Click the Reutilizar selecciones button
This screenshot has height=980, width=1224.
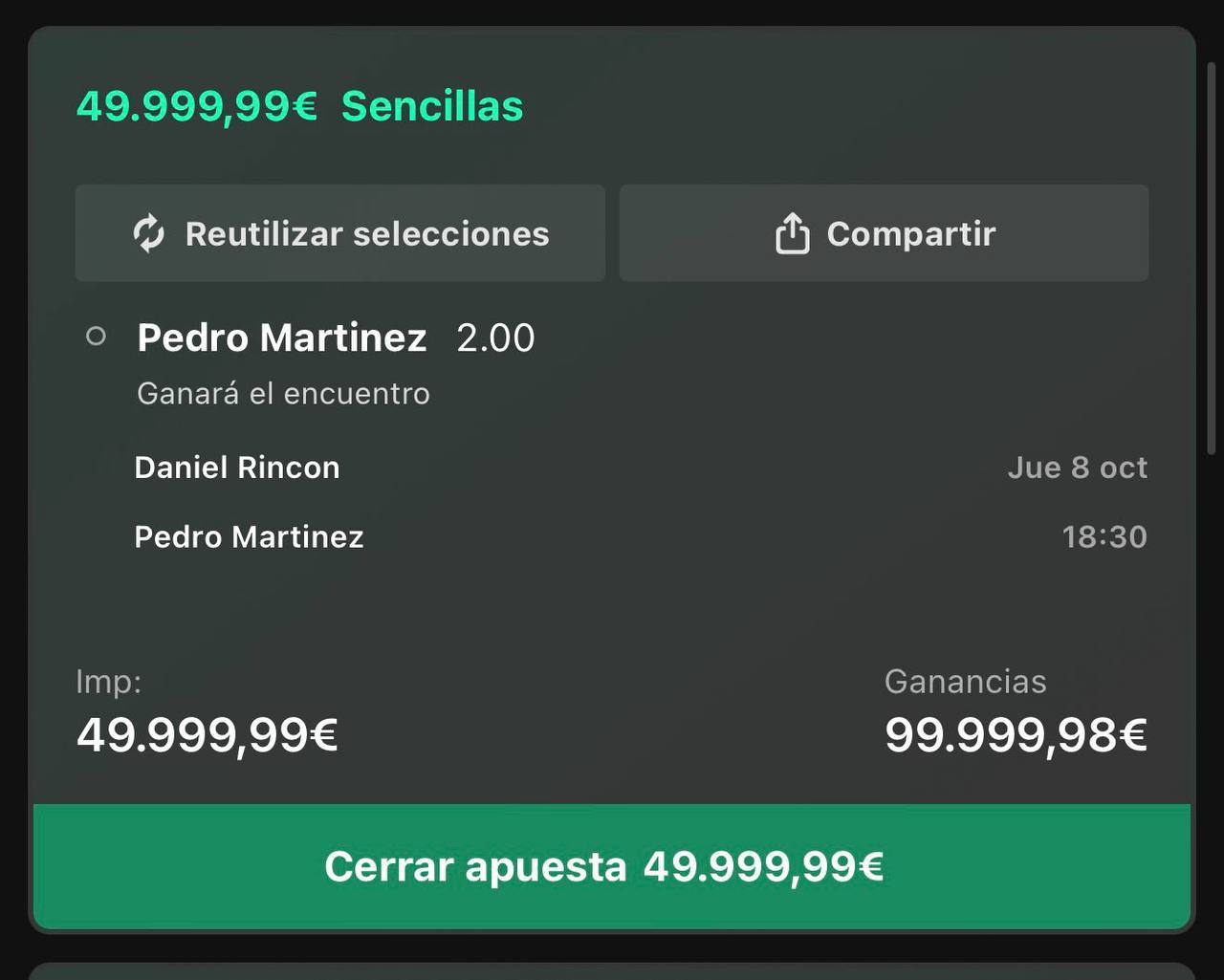click(x=340, y=233)
